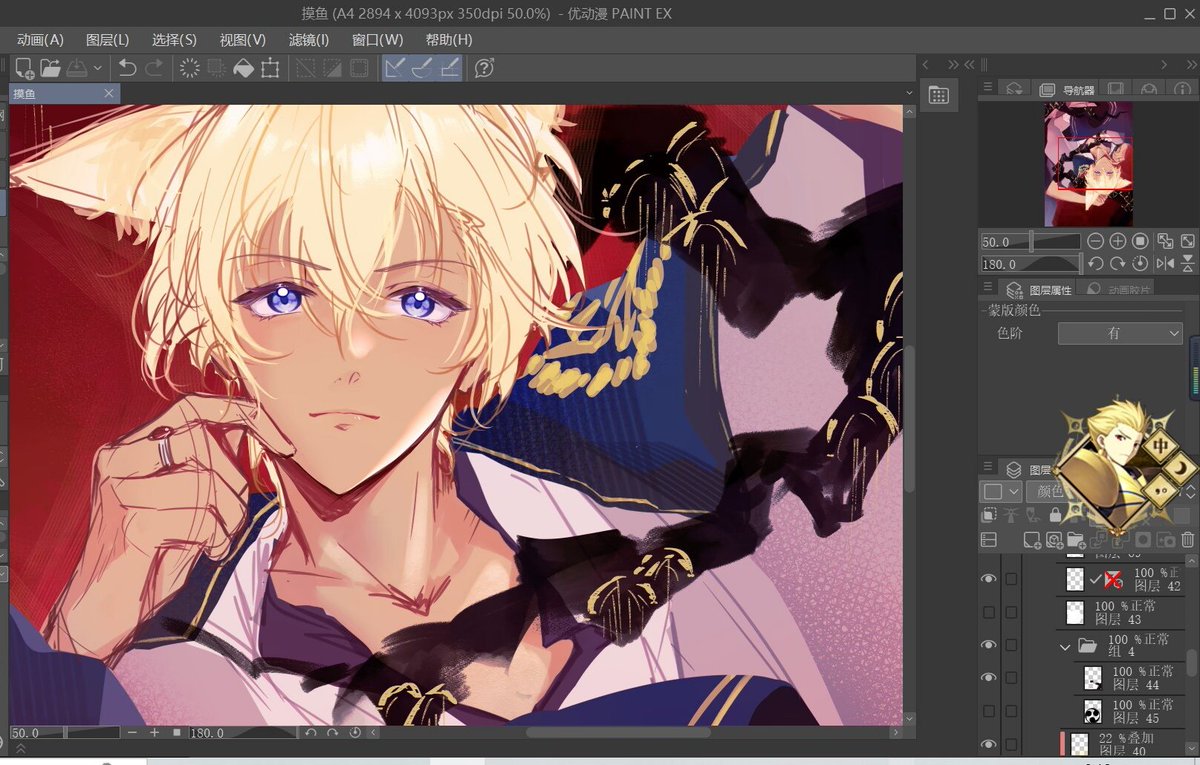
Task: Open the 图层(L) menu
Action: coord(107,40)
